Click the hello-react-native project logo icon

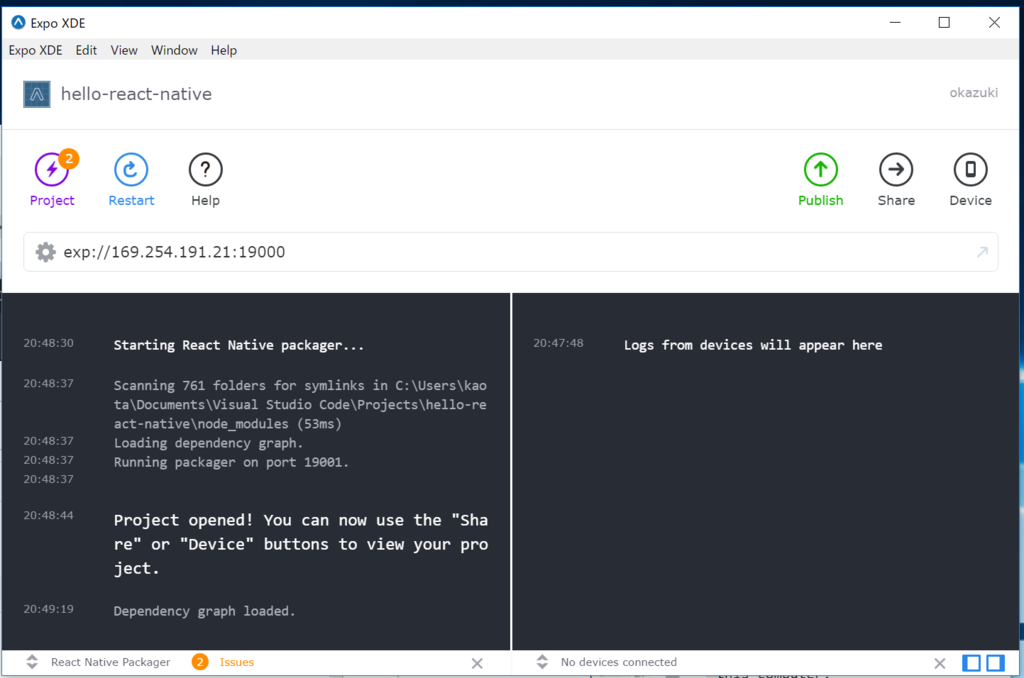coord(37,95)
